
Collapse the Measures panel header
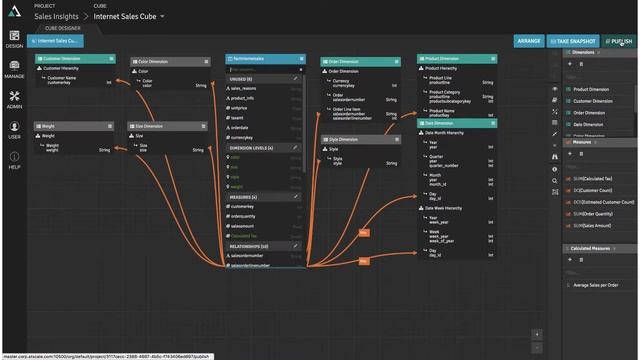(x=599, y=142)
